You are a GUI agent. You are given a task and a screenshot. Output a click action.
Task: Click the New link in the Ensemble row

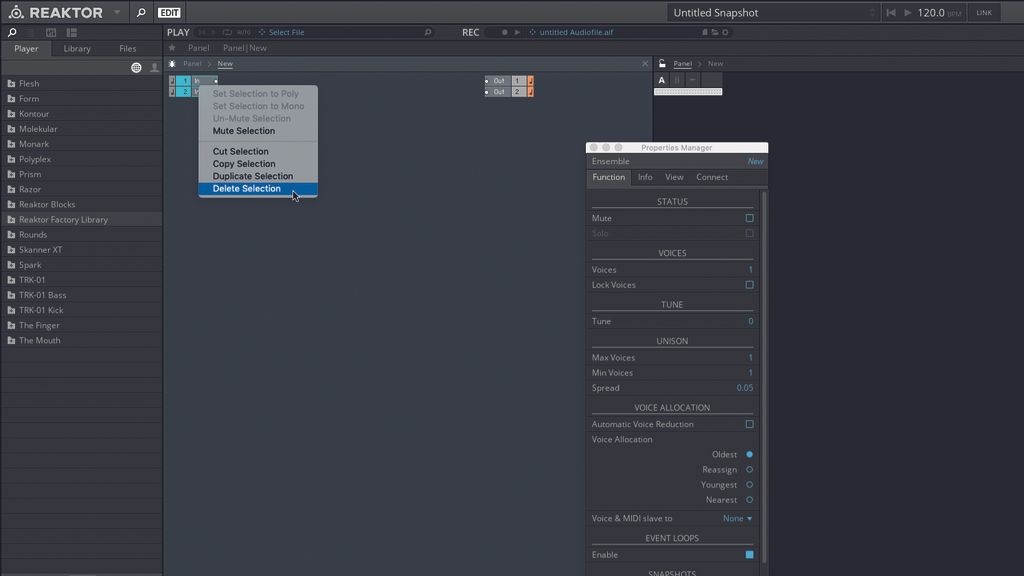pos(756,160)
